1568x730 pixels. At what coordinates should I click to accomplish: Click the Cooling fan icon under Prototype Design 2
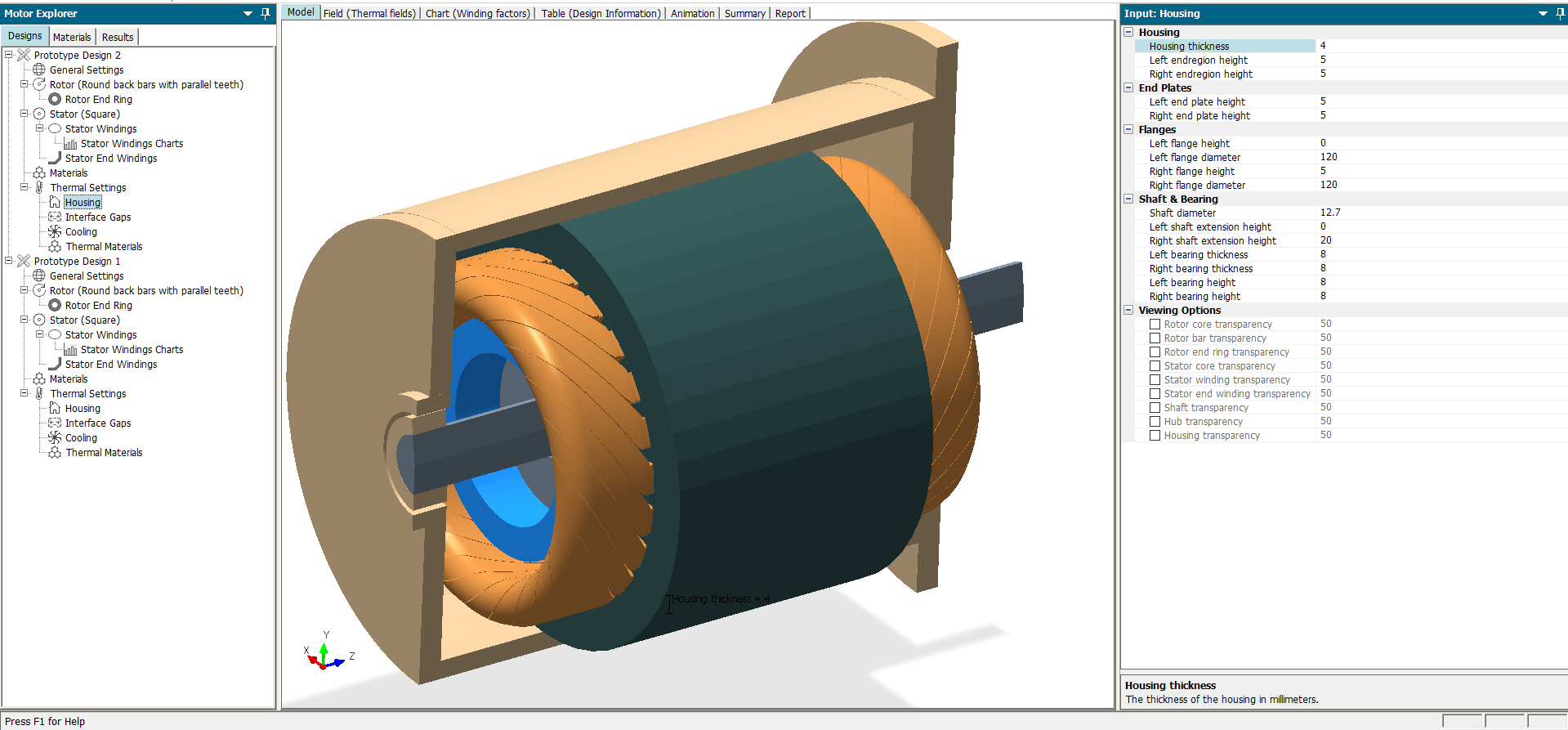(55, 231)
